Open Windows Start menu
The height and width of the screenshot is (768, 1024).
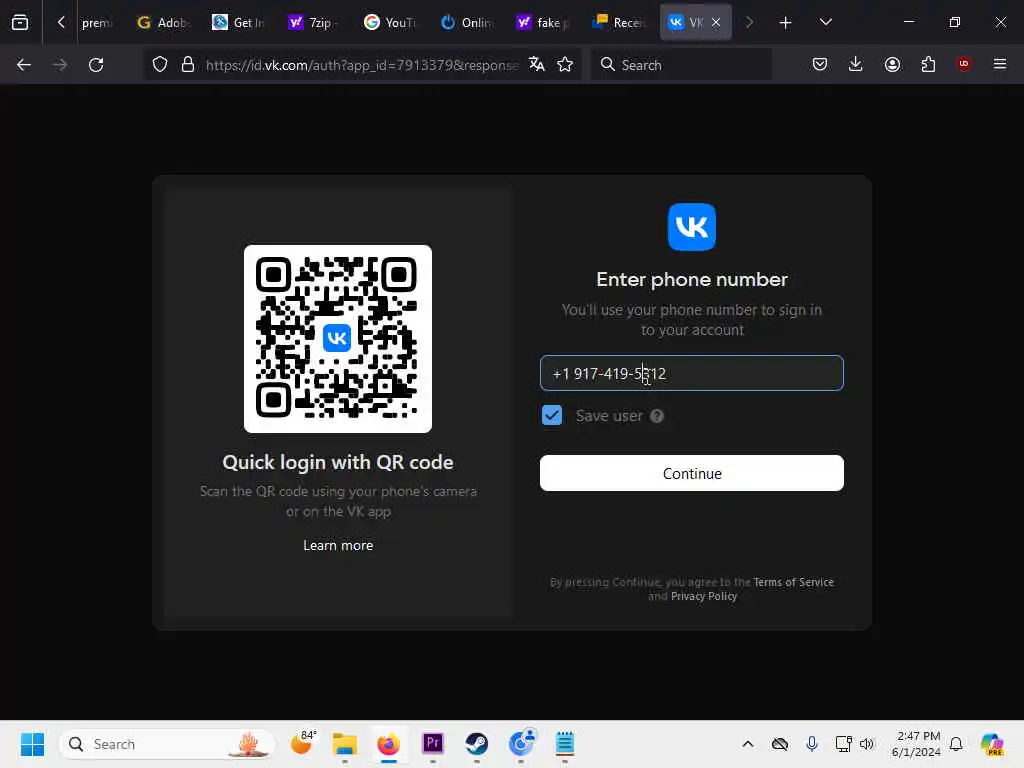point(32,744)
